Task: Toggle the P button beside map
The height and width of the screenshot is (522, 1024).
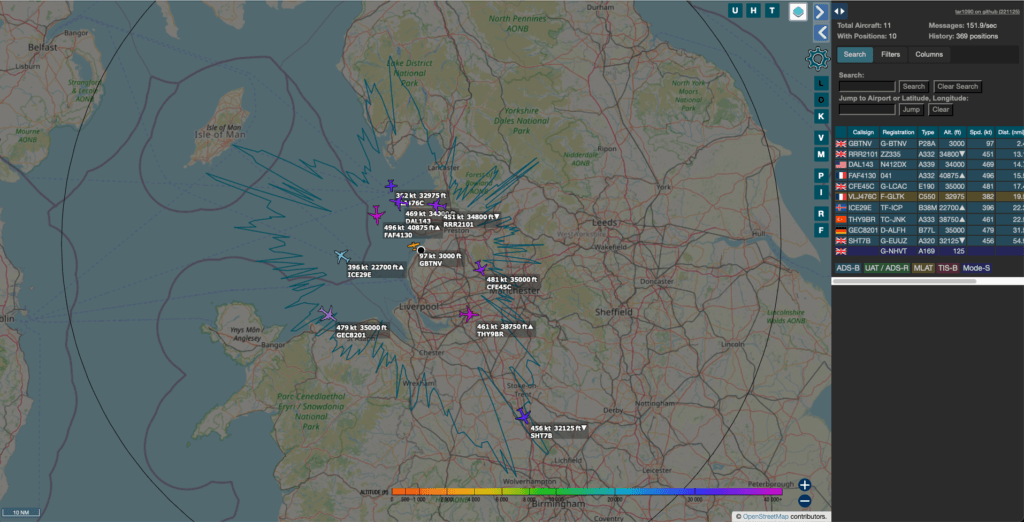Action: pyautogui.click(x=821, y=176)
